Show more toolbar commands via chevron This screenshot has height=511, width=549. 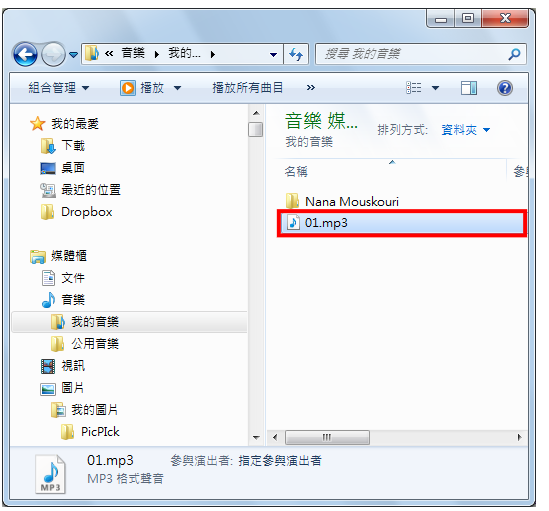(311, 88)
